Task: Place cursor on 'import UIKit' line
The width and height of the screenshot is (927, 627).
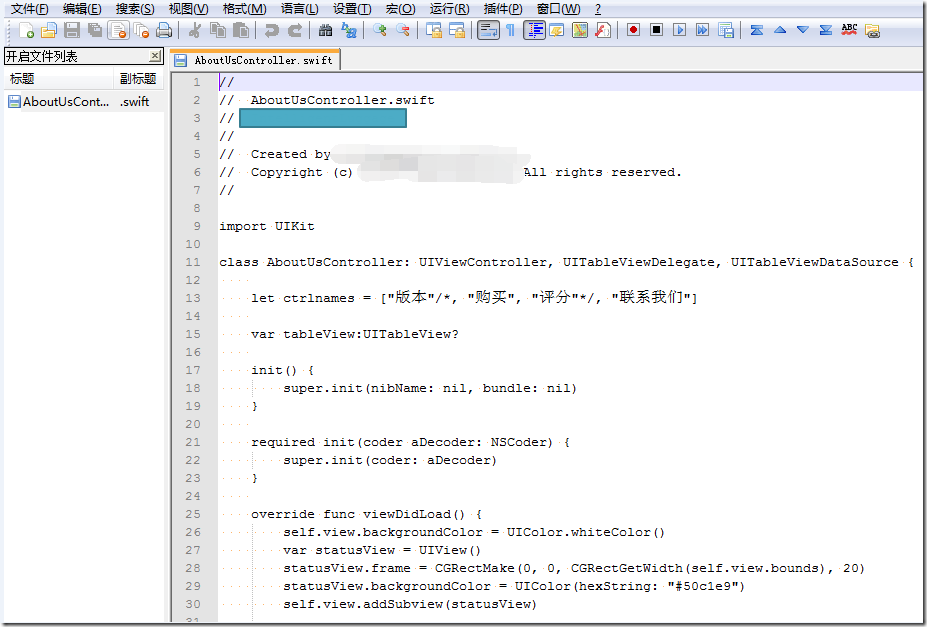Action: pos(267,226)
